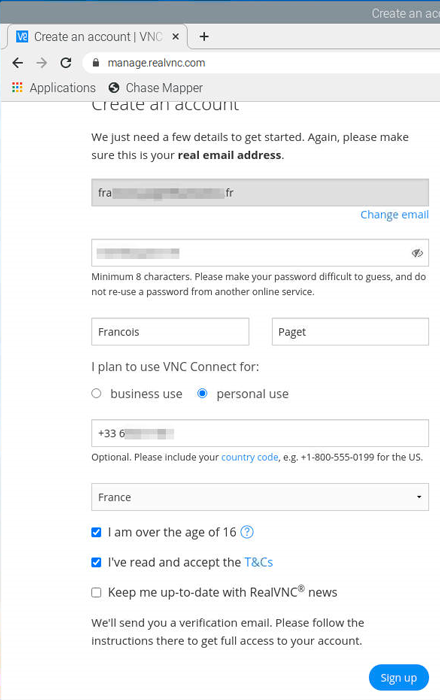Select the personal use radio button
440x700 pixels.
(202, 393)
